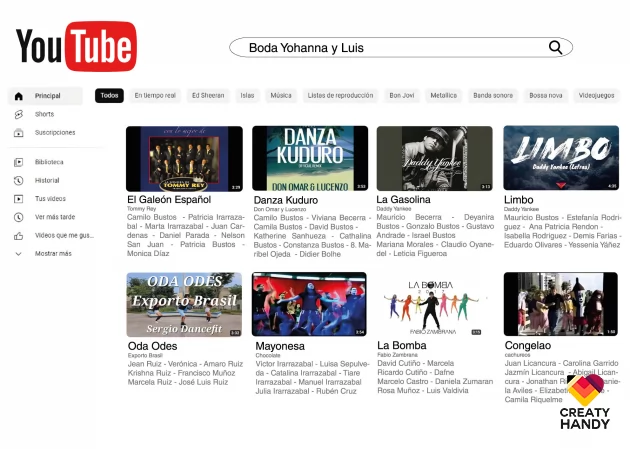Select the Música filter chip
The width and height of the screenshot is (630, 449).
coord(281,96)
